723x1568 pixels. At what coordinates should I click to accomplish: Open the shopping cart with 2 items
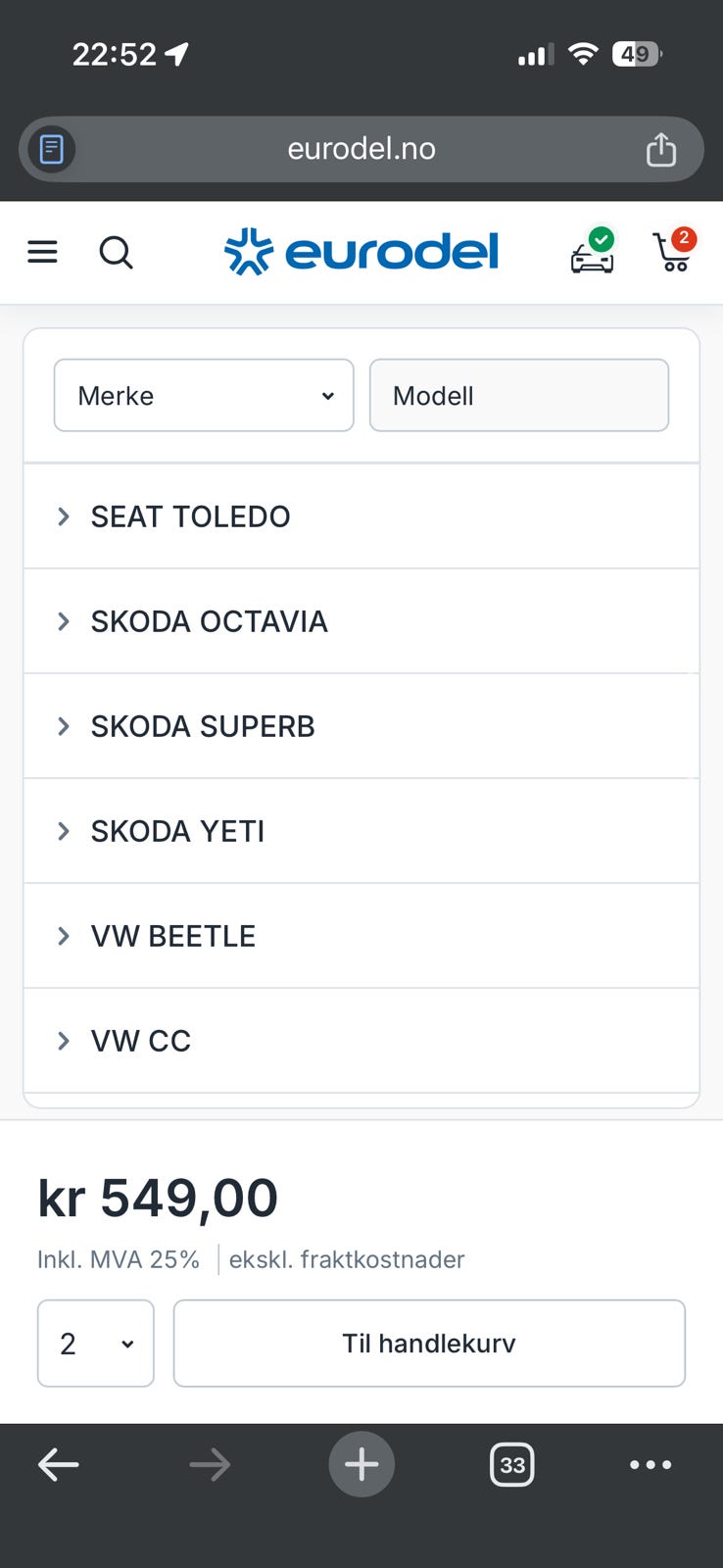[x=674, y=252]
